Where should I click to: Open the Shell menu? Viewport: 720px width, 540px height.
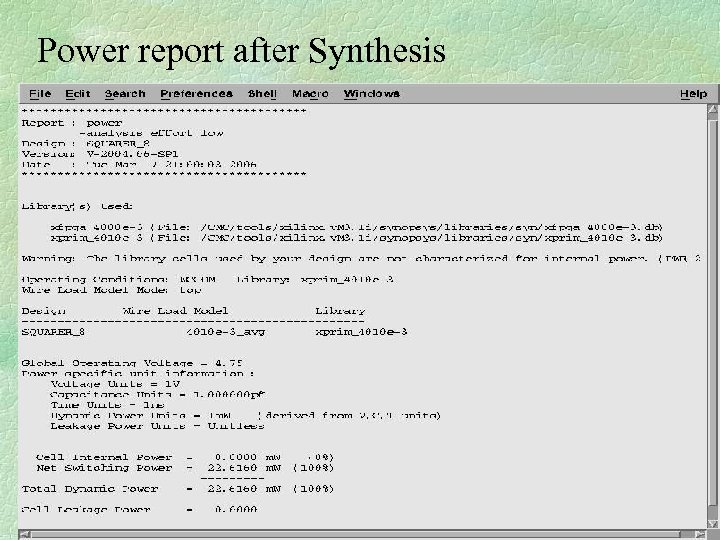point(262,94)
